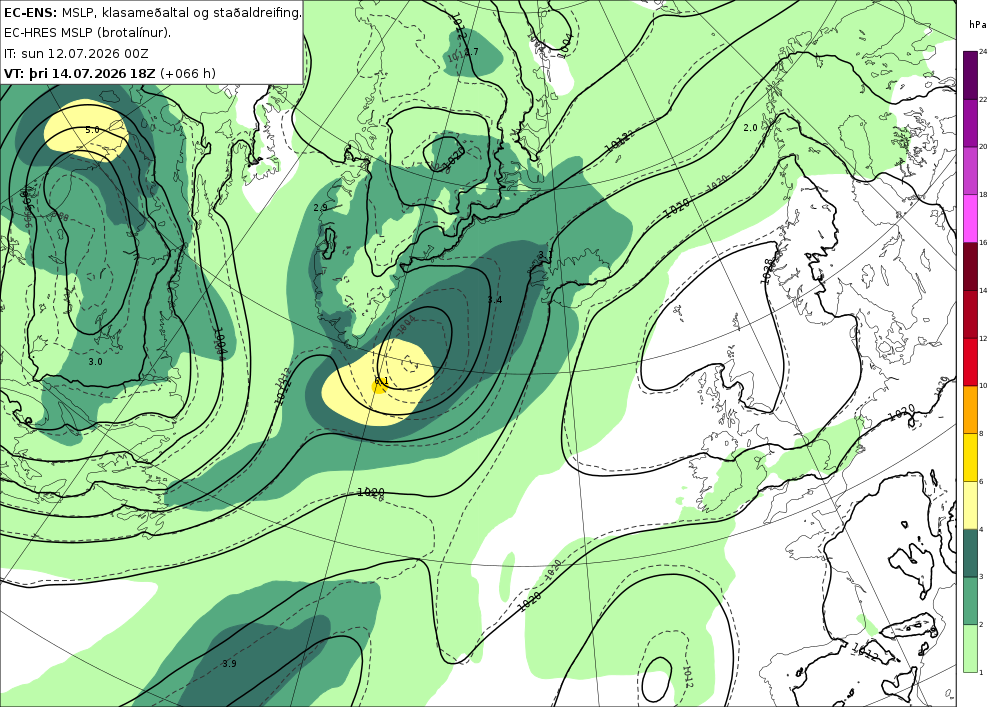Click the '2.7' spread value label
This screenshot has width=1000, height=707.
point(471,52)
